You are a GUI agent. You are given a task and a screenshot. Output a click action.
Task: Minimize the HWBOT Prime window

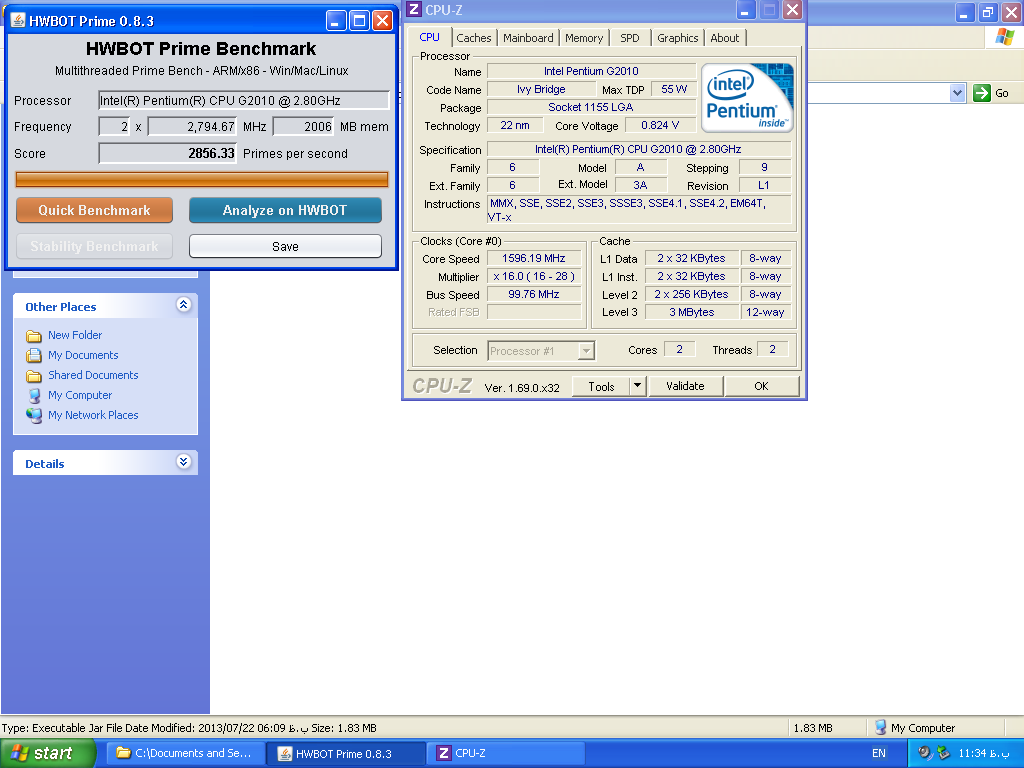336,21
